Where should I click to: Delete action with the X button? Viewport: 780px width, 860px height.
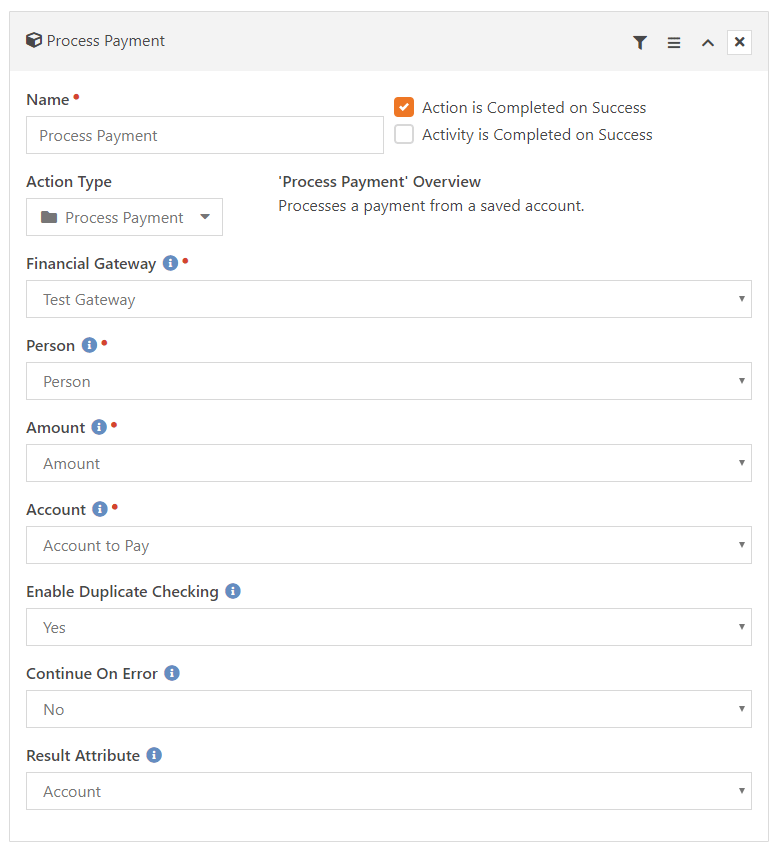point(739,42)
